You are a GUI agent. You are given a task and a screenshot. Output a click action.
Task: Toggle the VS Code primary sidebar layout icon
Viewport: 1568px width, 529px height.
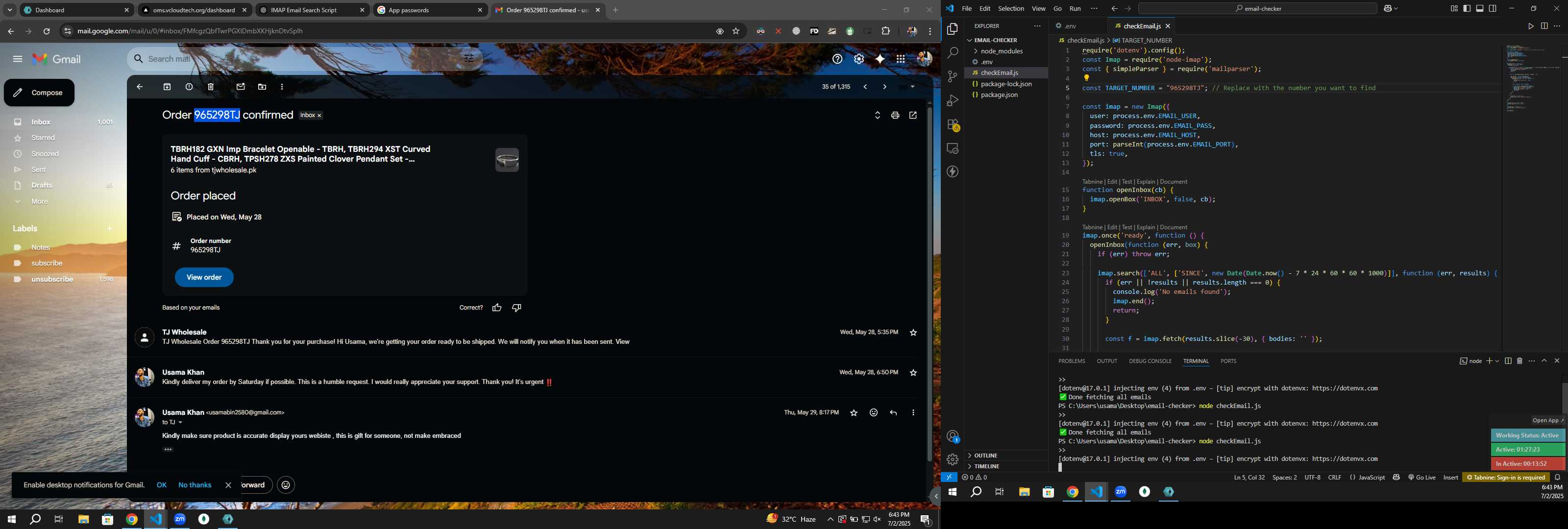point(1467,8)
